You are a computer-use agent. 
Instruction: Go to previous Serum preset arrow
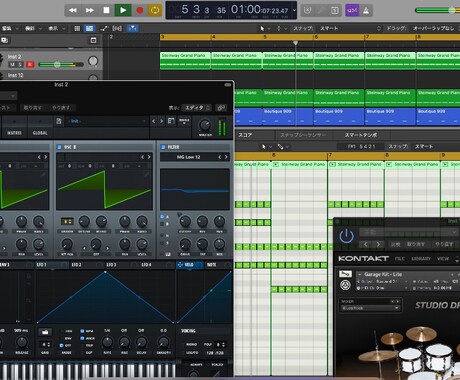(154, 121)
